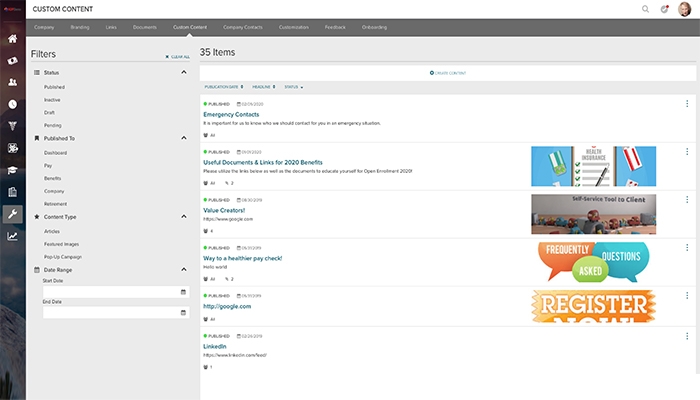
Task: Sort by Publication Date
Action: pyautogui.click(x=224, y=87)
